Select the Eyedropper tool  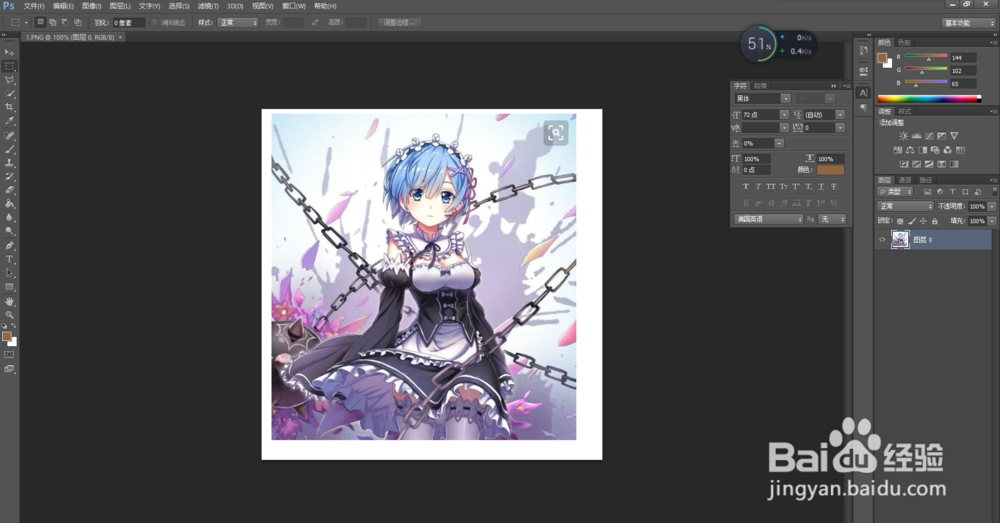tap(9, 121)
